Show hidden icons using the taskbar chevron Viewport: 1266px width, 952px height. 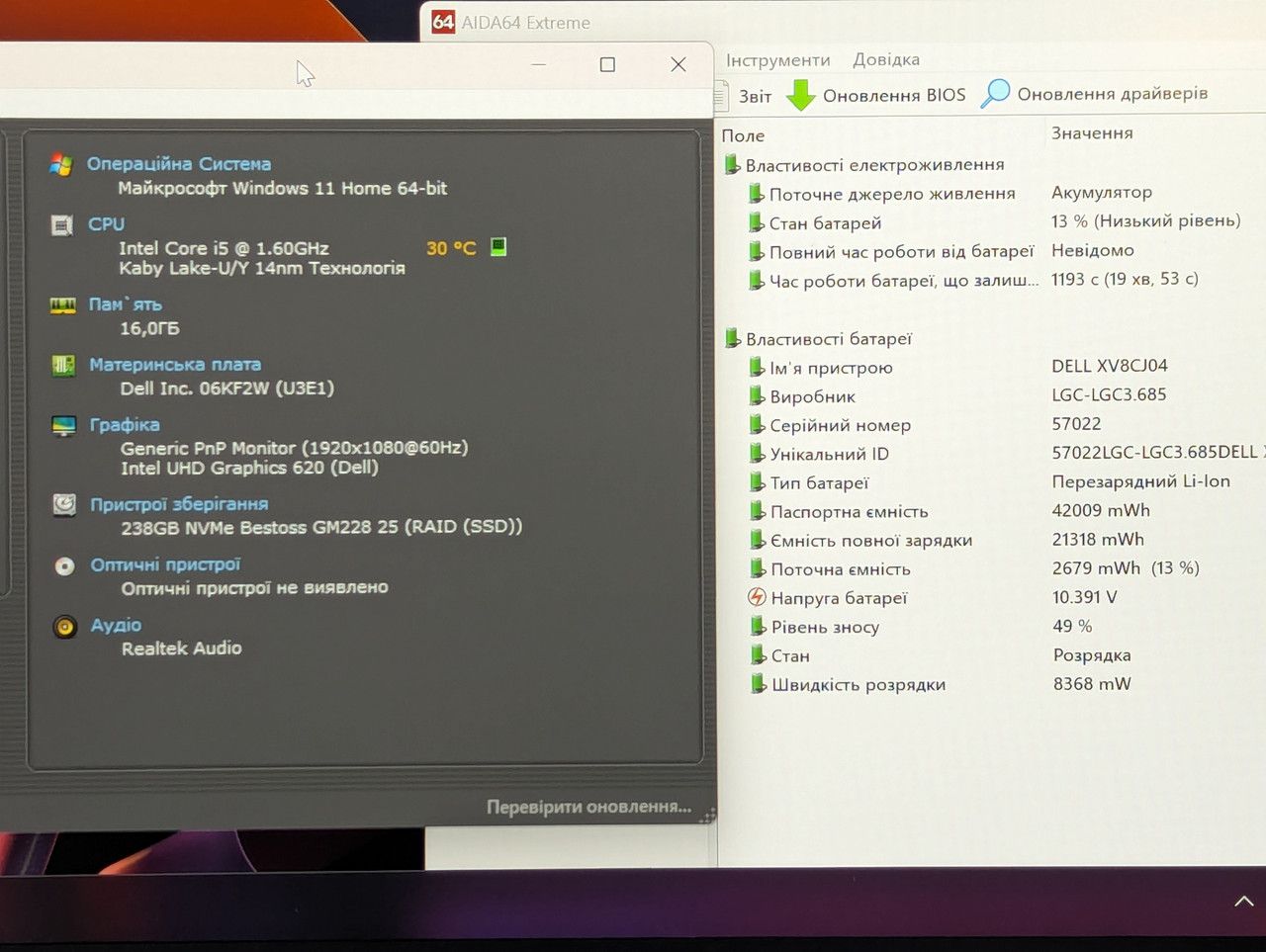[x=1244, y=902]
